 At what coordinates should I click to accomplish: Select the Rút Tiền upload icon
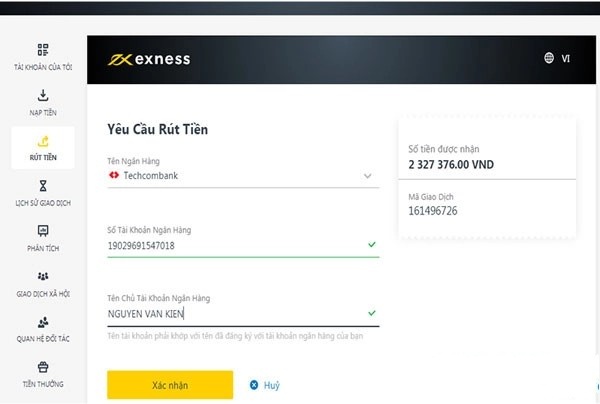(x=43, y=141)
